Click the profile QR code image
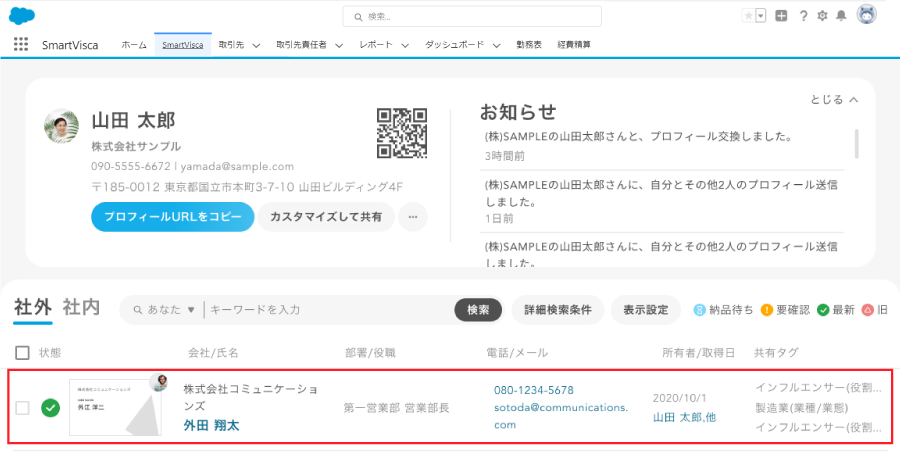The image size is (900, 456). 402,133
